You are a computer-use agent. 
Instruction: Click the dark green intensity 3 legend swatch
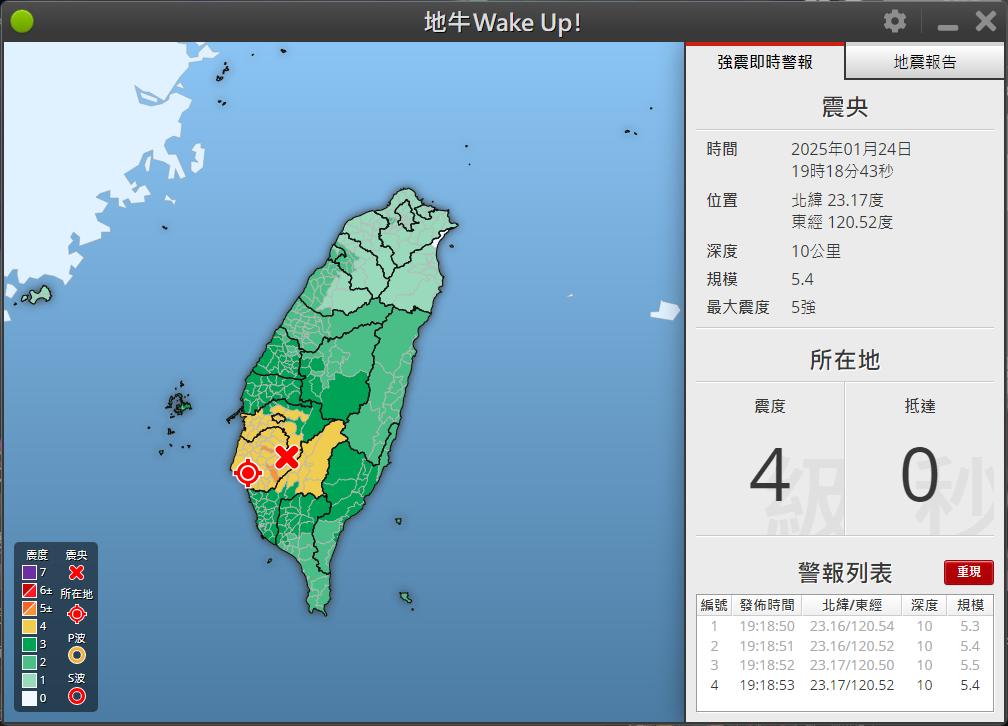30,644
